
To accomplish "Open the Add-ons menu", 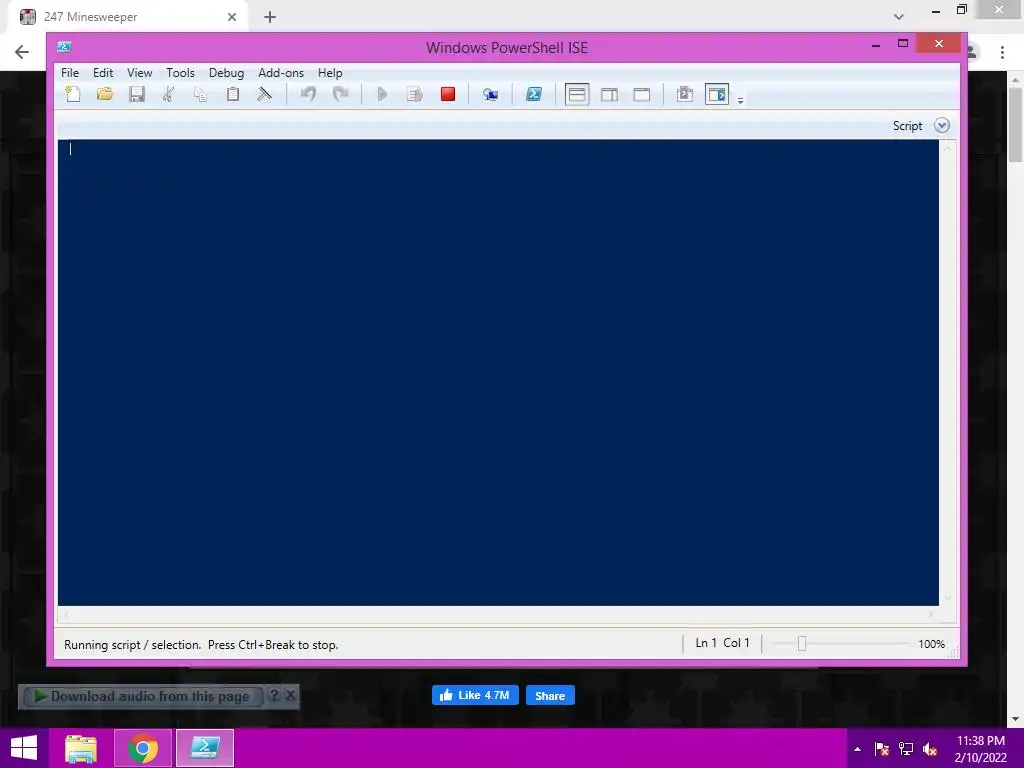I will pos(281,72).
